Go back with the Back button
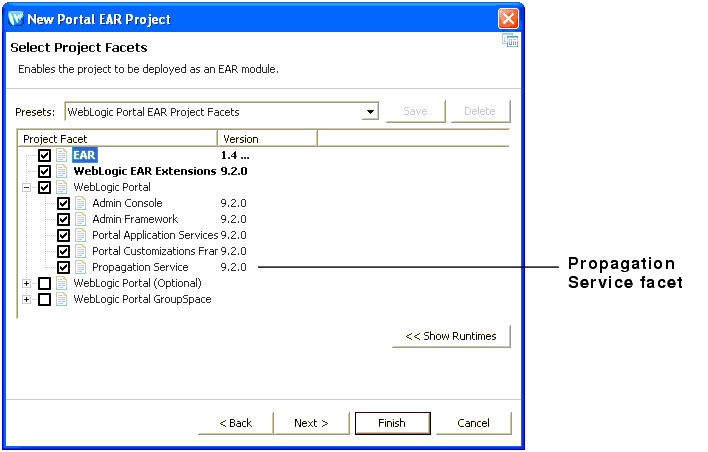The height and width of the screenshot is (452, 708). (235, 423)
